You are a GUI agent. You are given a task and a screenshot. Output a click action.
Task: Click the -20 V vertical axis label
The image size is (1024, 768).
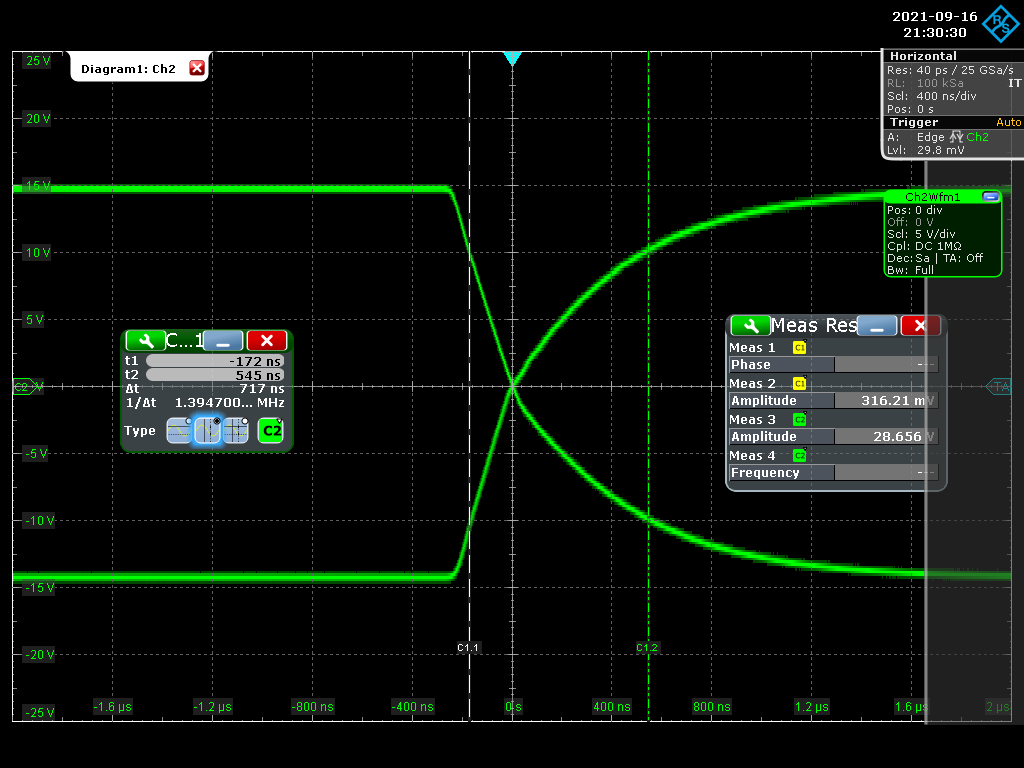pos(39,654)
